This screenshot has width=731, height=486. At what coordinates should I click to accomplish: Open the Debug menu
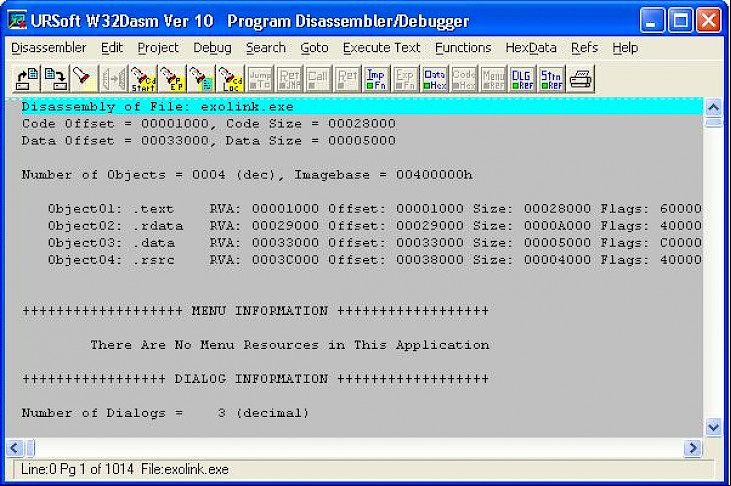[212, 48]
